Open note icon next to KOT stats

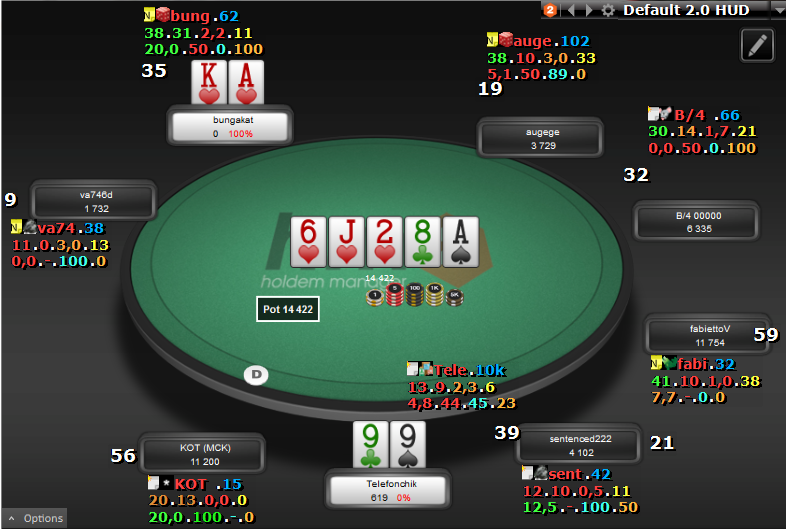153,483
